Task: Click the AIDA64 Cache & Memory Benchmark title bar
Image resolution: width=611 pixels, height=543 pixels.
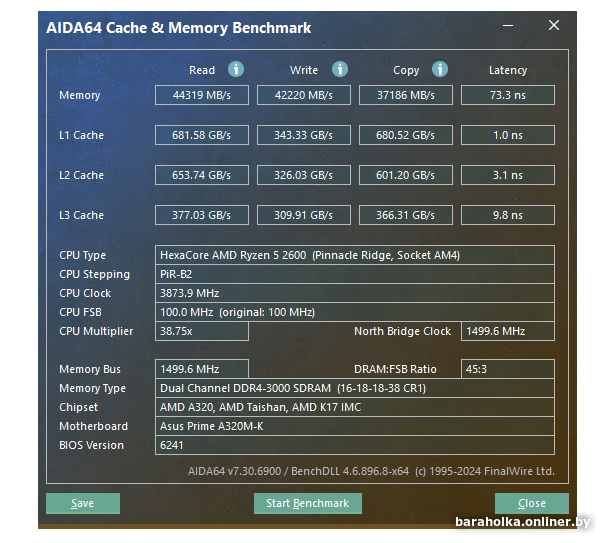Action: tap(250, 27)
